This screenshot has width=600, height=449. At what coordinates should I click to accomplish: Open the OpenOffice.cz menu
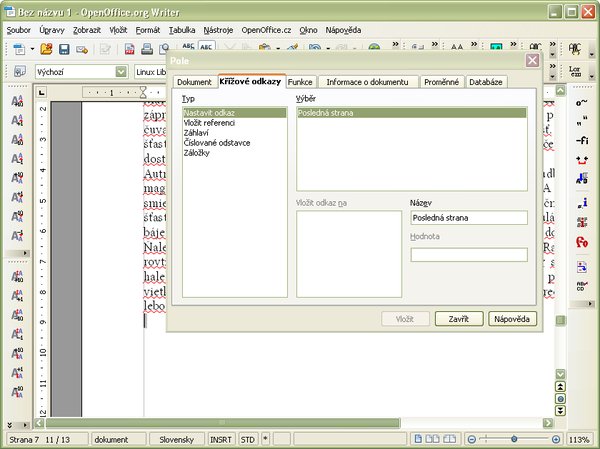(266, 30)
